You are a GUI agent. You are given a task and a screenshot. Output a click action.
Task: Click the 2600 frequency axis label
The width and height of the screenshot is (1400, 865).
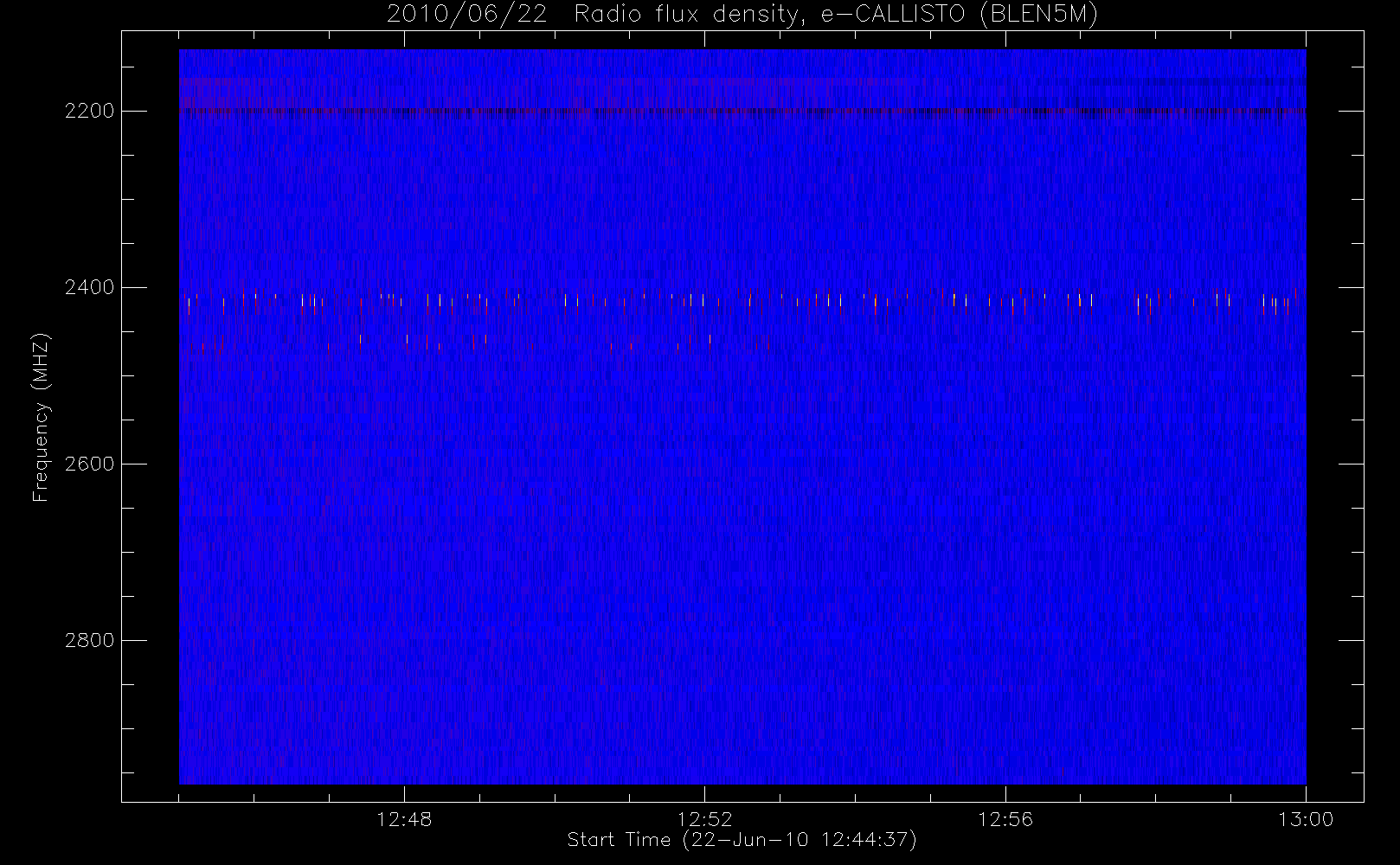click(90, 464)
